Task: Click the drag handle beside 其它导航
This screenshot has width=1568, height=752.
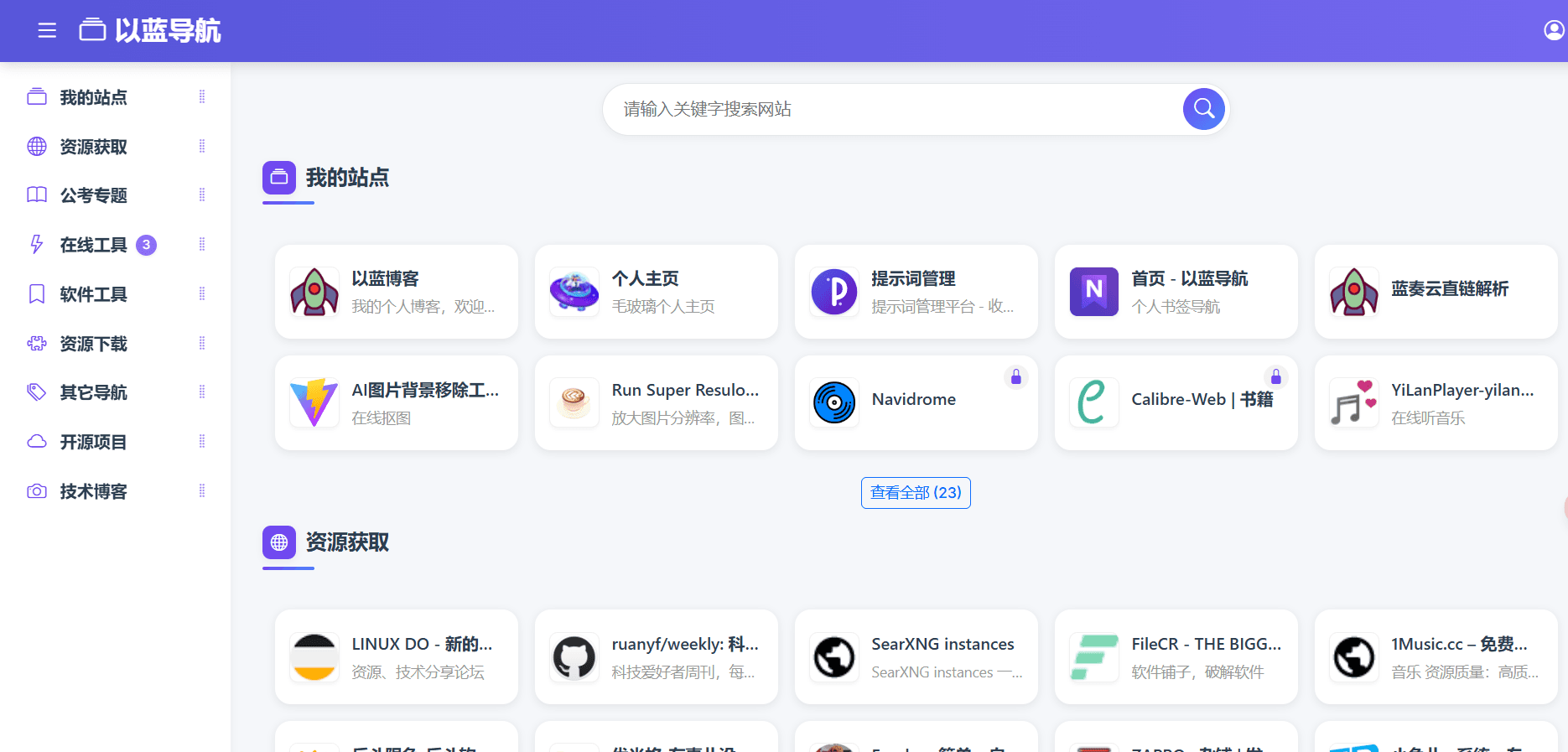Action: click(202, 392)
